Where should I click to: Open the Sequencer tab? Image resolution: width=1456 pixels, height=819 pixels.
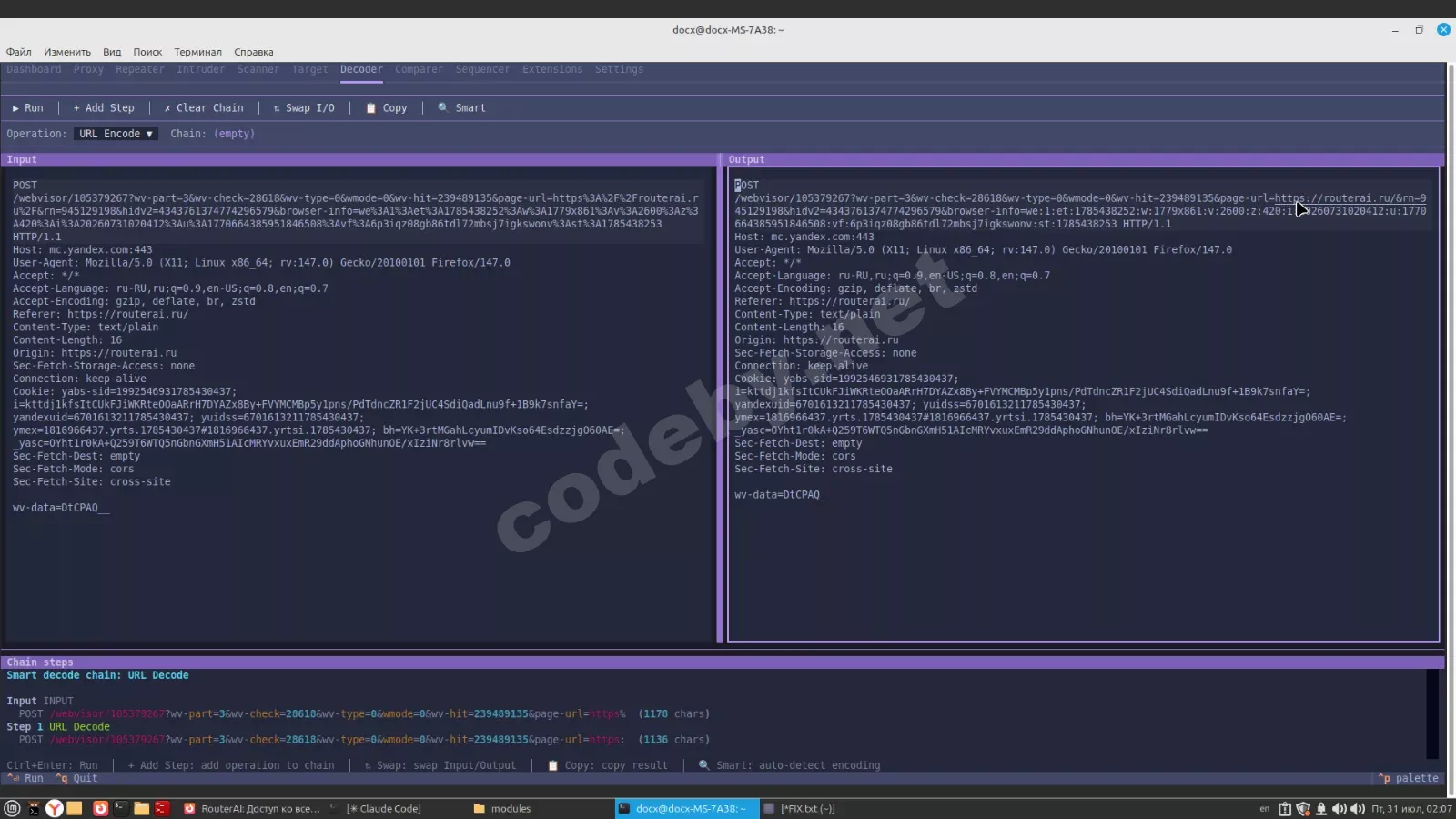[482, 69]
